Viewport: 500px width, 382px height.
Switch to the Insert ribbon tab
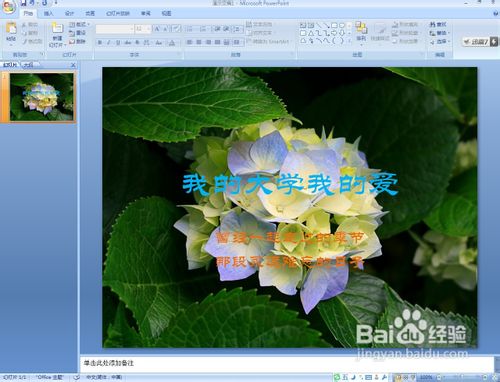[48, 13]
